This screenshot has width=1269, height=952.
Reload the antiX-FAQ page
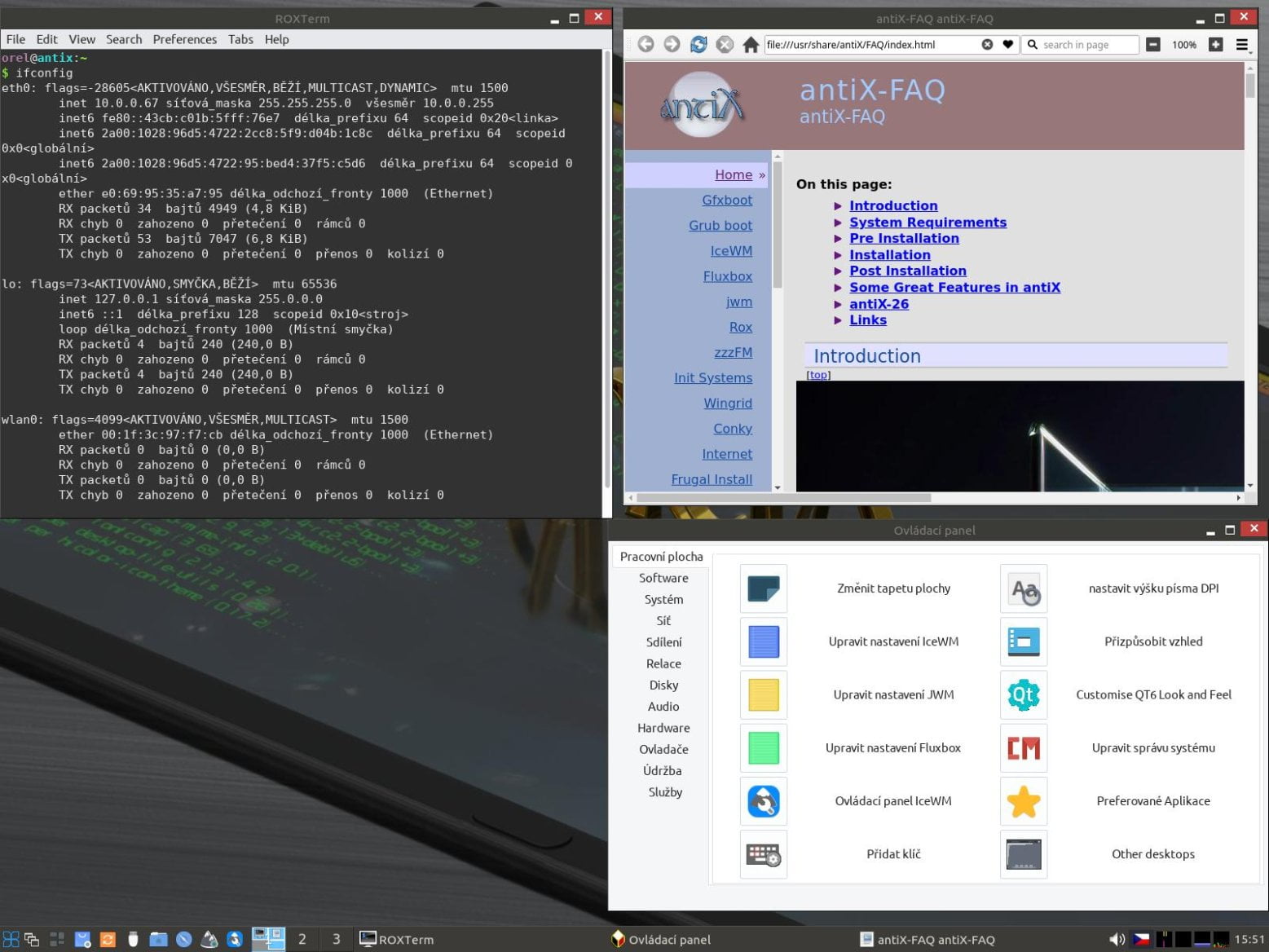(698, 44)
